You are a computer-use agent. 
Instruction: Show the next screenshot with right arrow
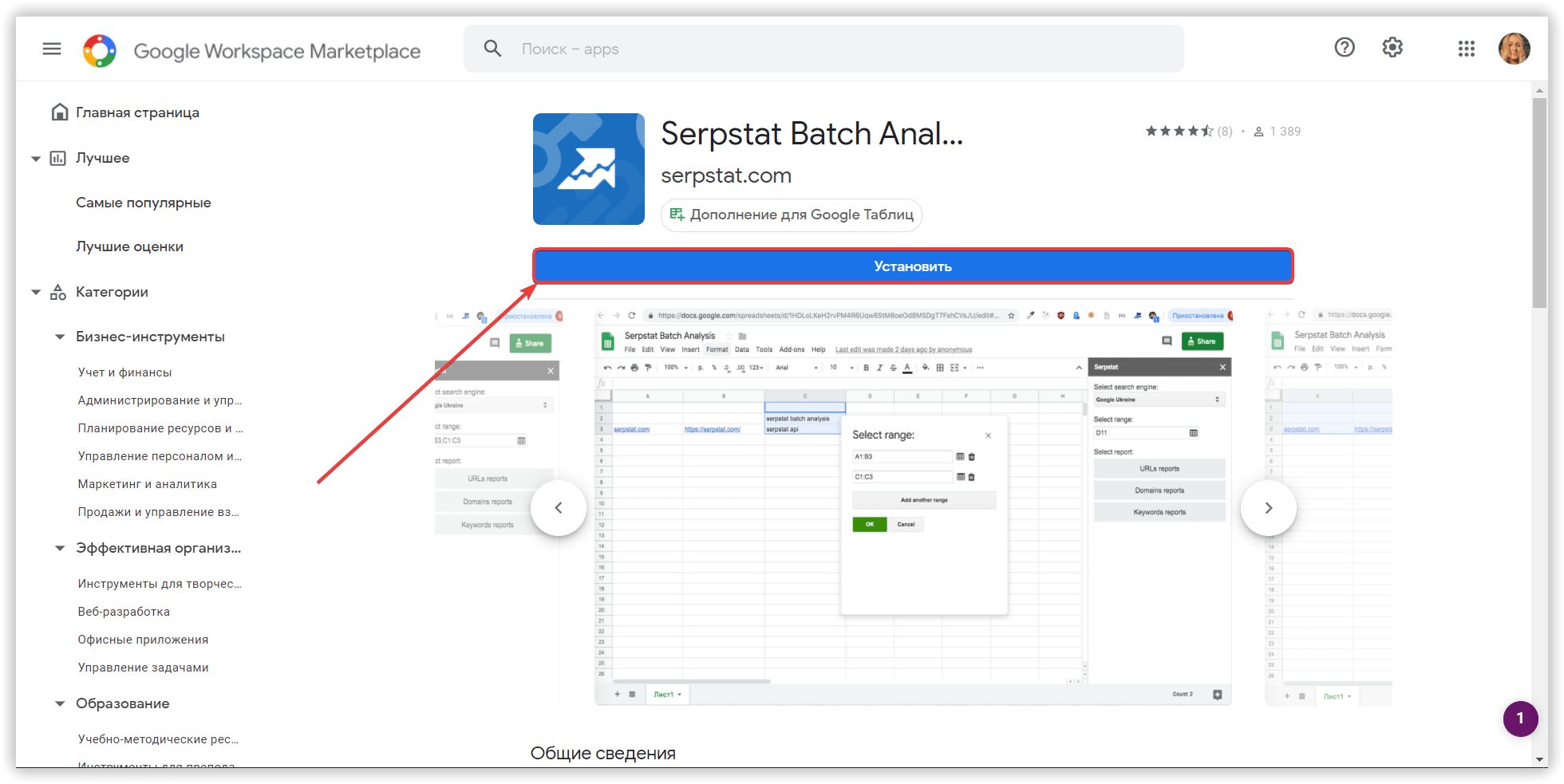pyautogui.click(x=1269, y=508)
